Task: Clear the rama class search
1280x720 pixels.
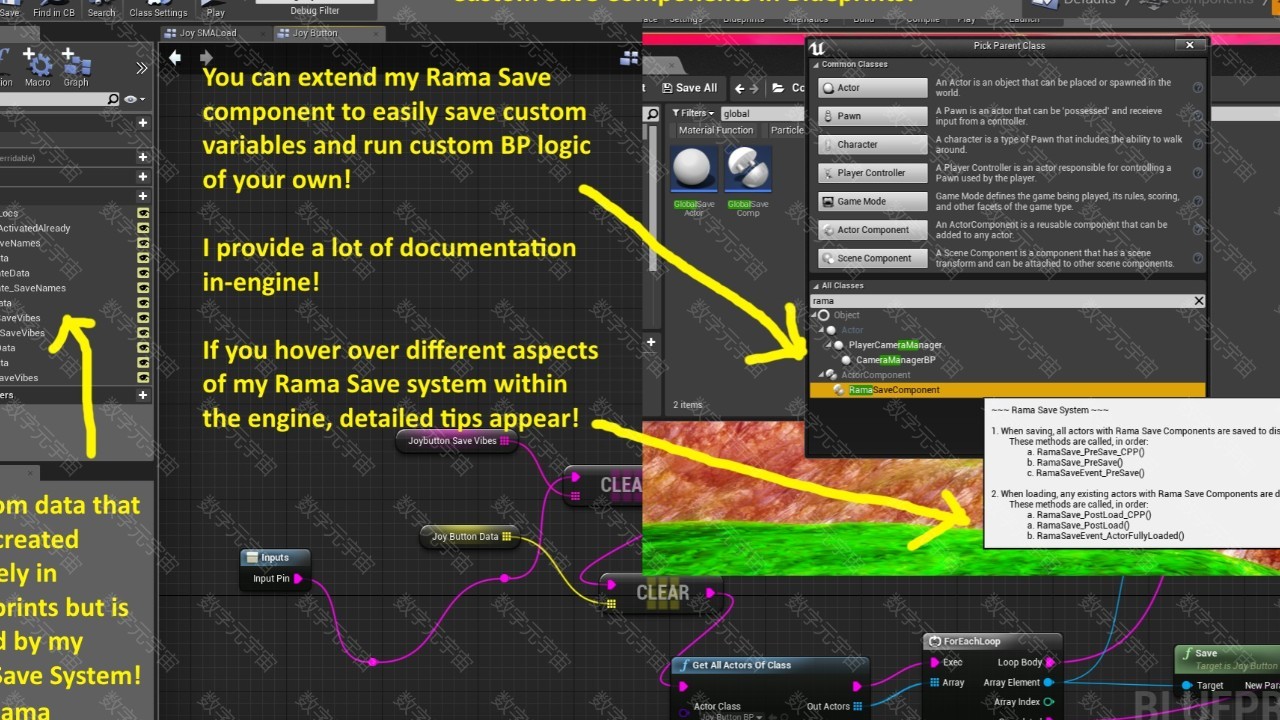Action: (1199, 301)
